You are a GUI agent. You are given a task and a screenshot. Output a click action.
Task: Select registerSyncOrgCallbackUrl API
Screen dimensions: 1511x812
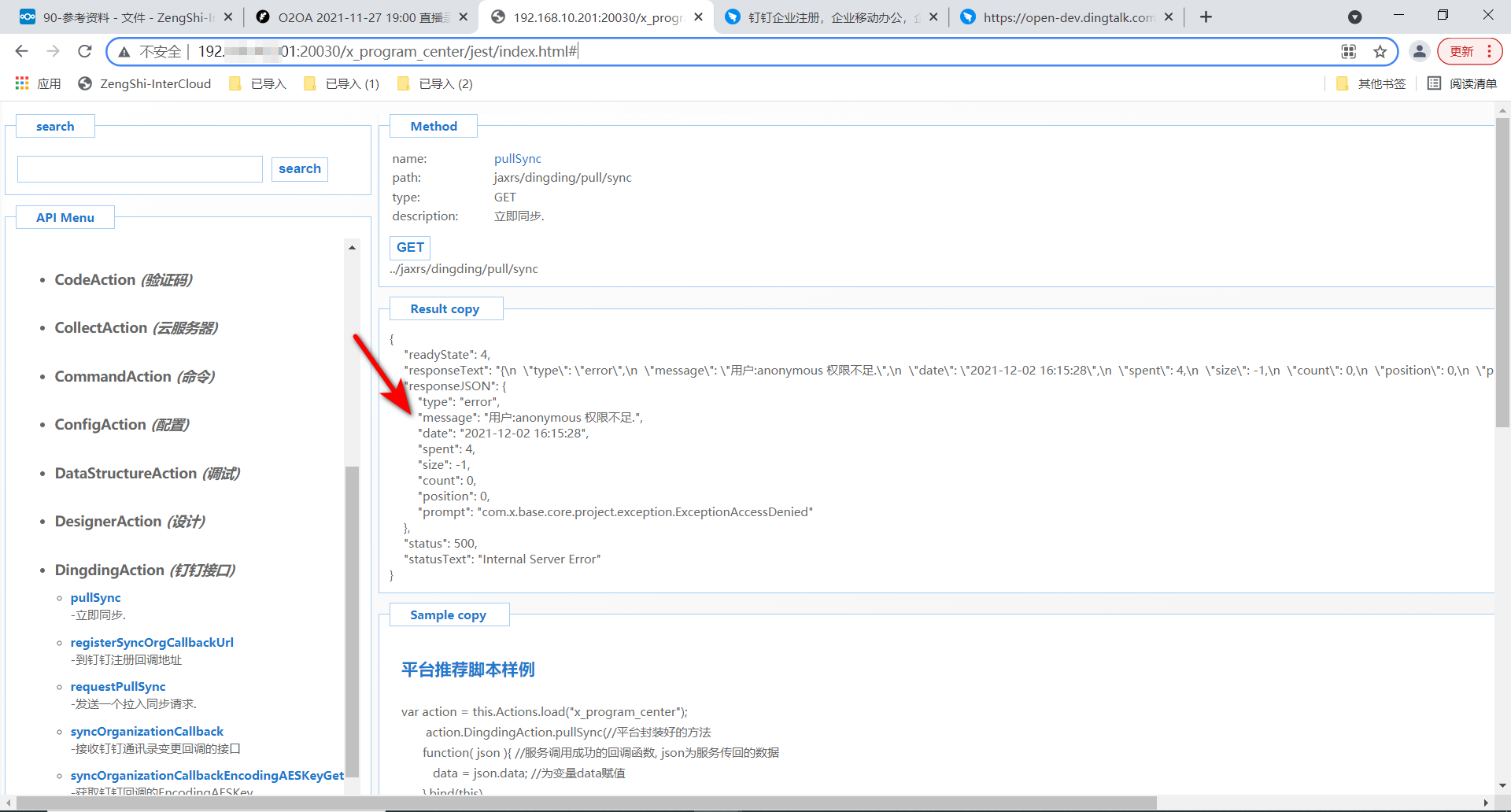click(152, 643)
